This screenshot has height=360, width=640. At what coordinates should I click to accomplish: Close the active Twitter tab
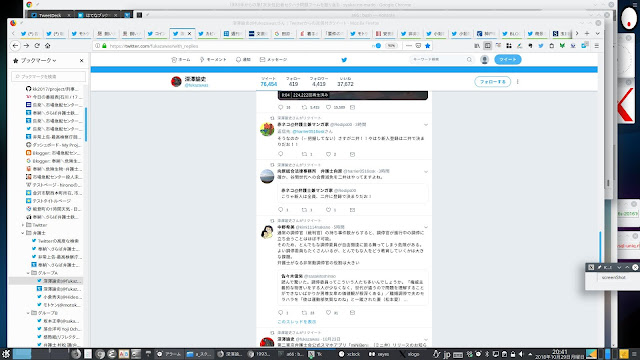189,33
